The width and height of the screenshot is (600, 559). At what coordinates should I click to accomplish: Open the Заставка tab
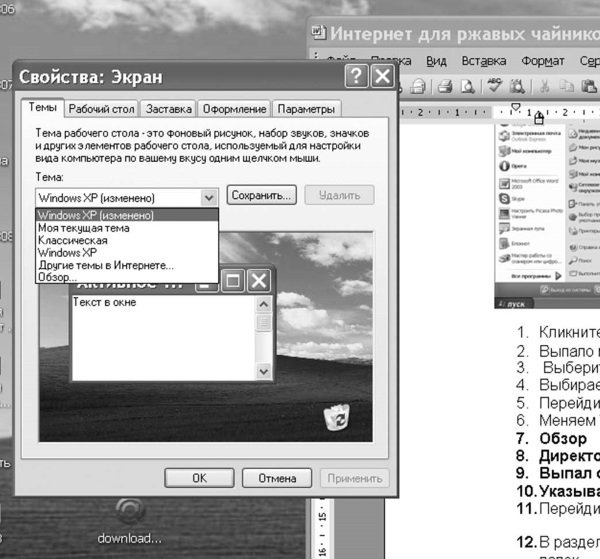pos(168,109)
